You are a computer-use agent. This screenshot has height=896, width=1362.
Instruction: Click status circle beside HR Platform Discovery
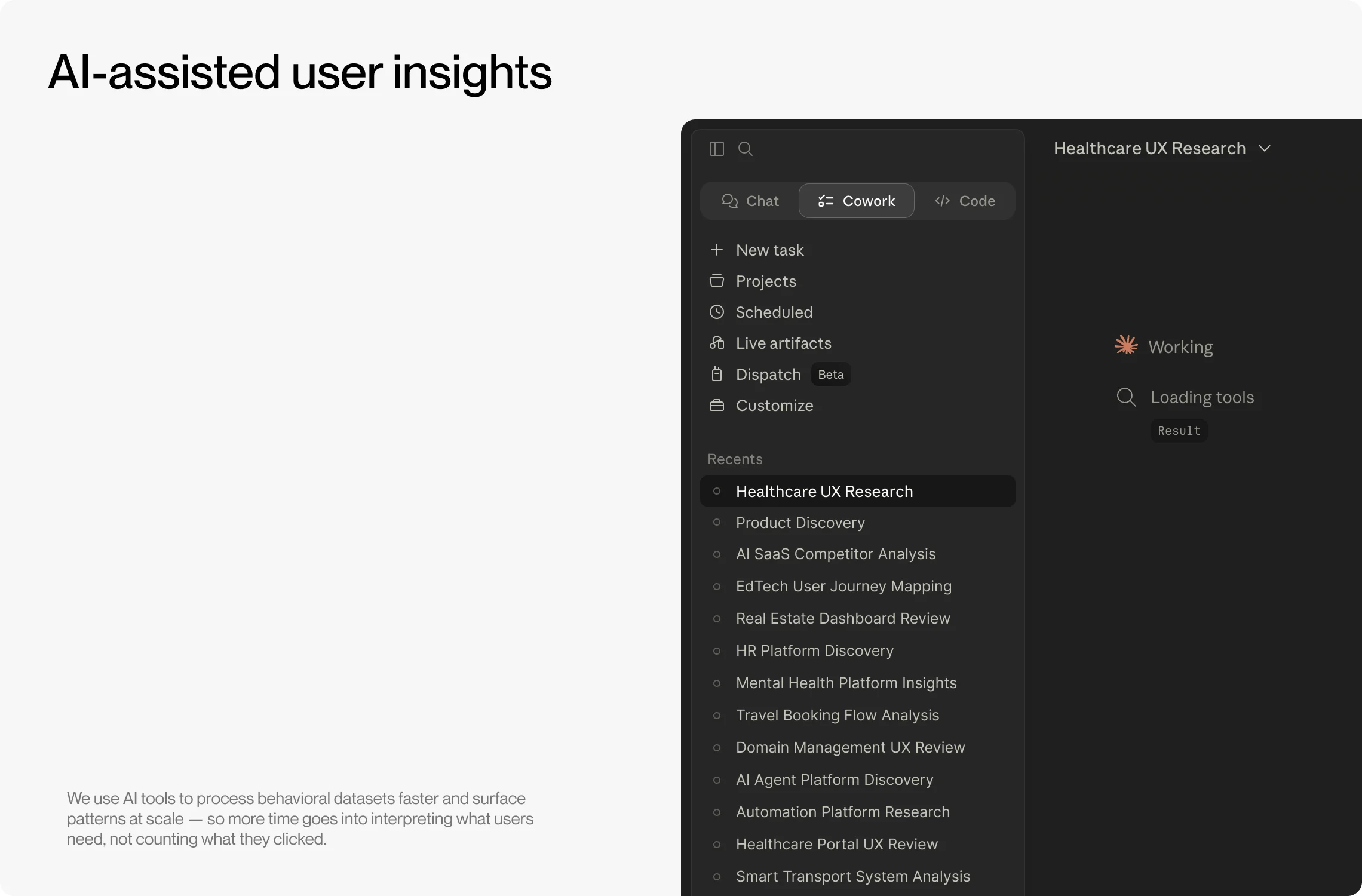[x=717, y=651]
